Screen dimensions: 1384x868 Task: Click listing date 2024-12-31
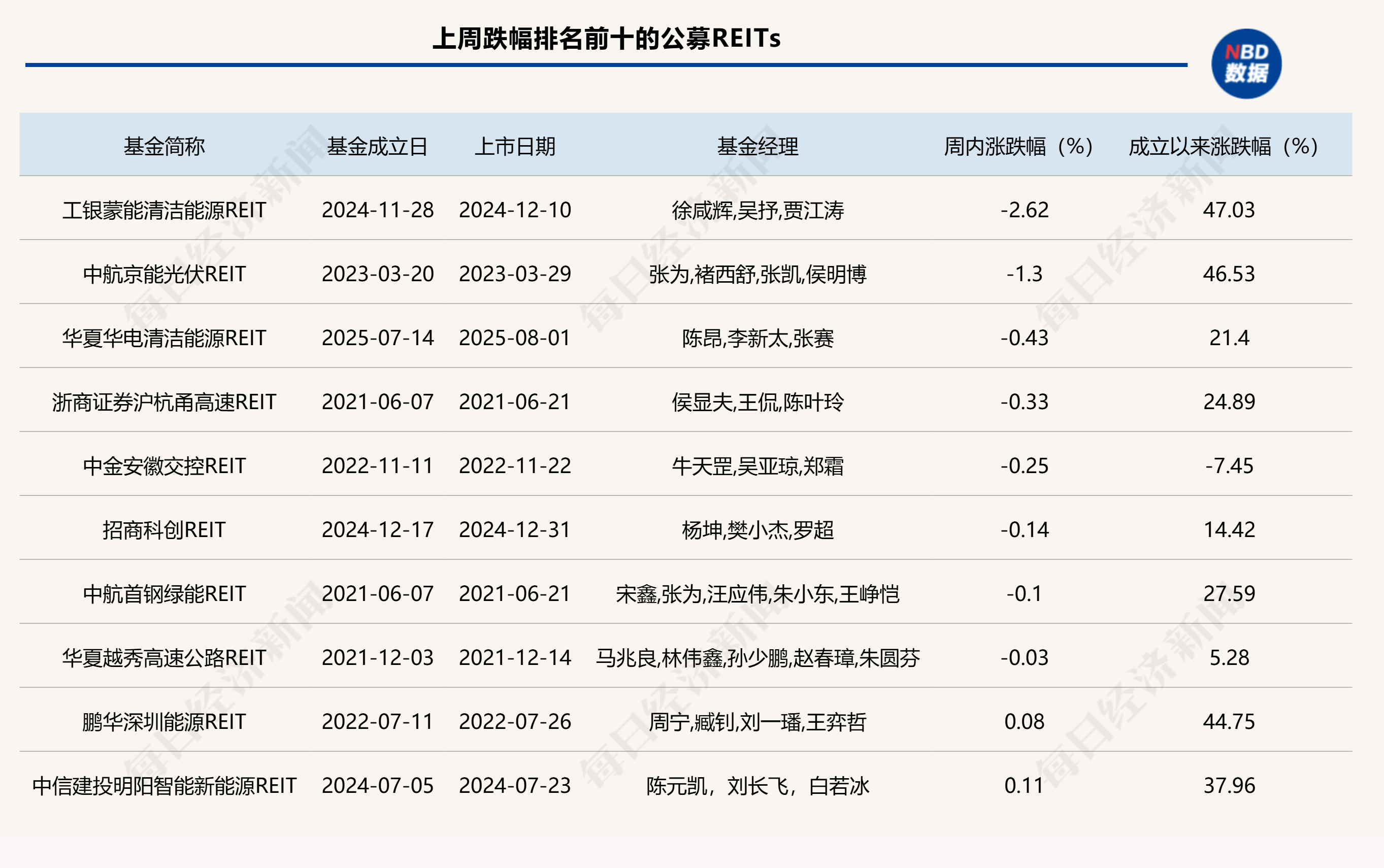click(515, 530)
